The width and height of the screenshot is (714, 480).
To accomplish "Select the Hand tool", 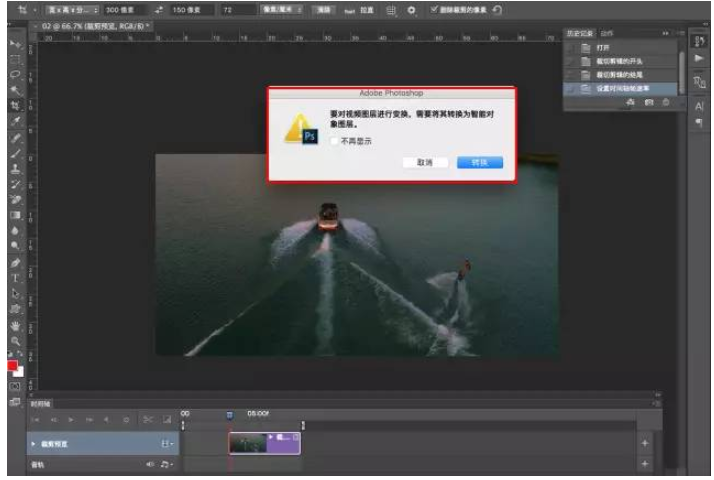I will point(15,324).
